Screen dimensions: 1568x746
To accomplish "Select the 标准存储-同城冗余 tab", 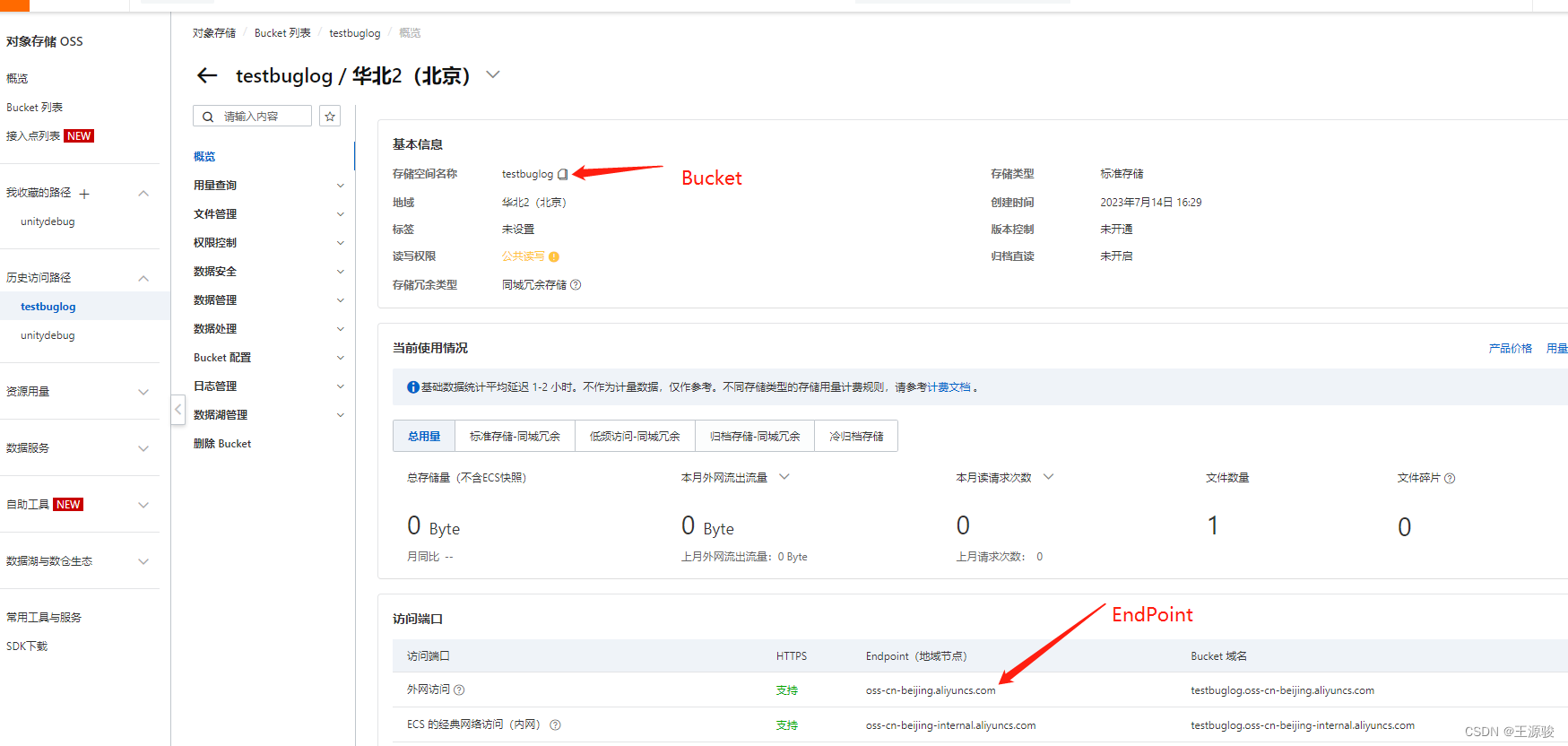I will (515, 436).
